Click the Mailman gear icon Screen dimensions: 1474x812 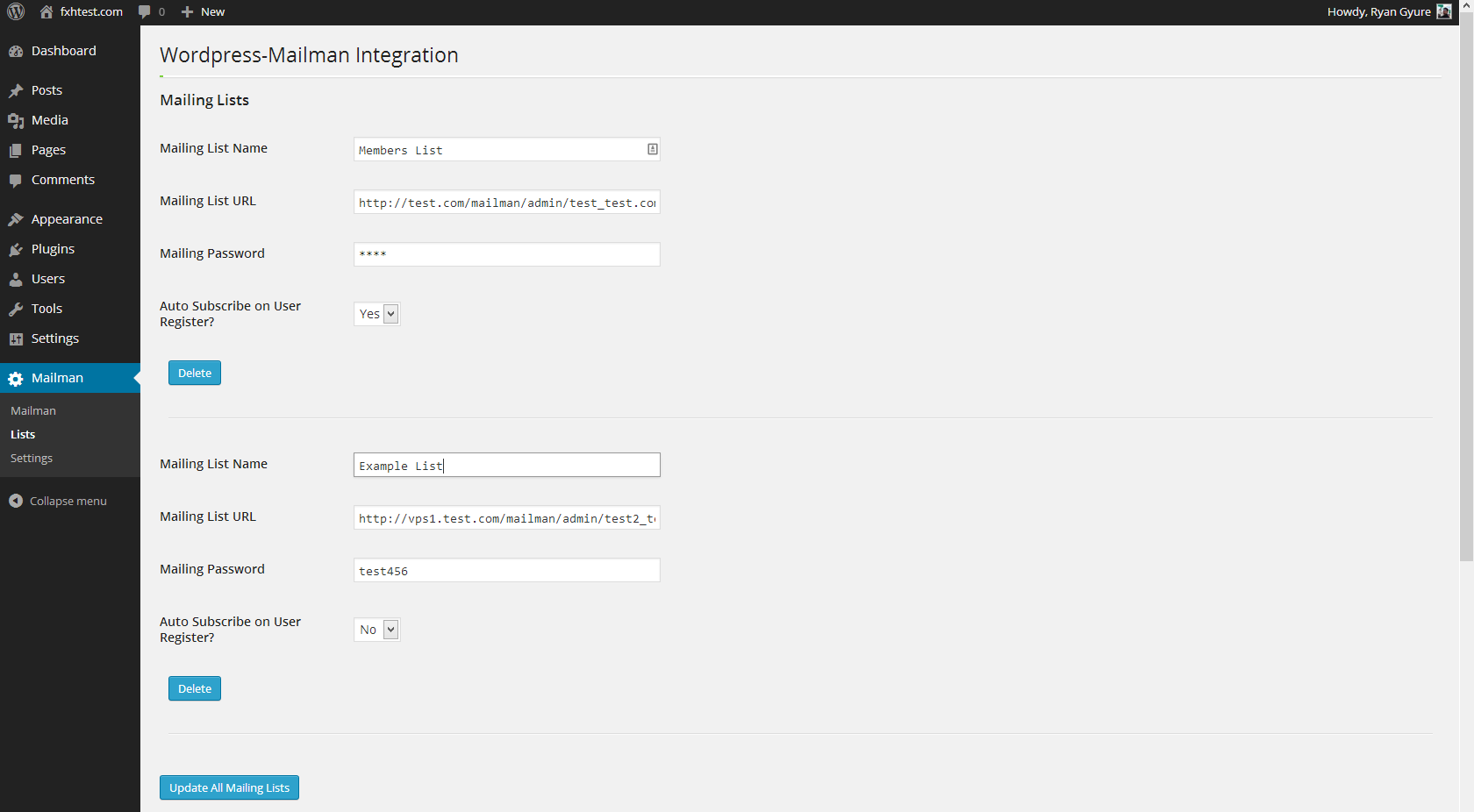coord(16,379)
